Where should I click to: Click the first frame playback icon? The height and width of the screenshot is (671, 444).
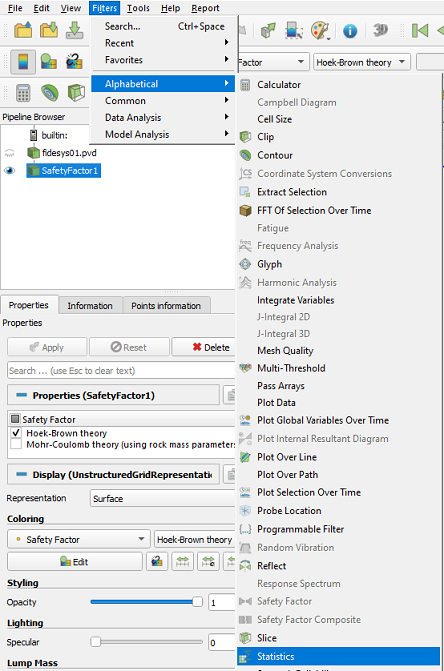[x=420, y=30]
